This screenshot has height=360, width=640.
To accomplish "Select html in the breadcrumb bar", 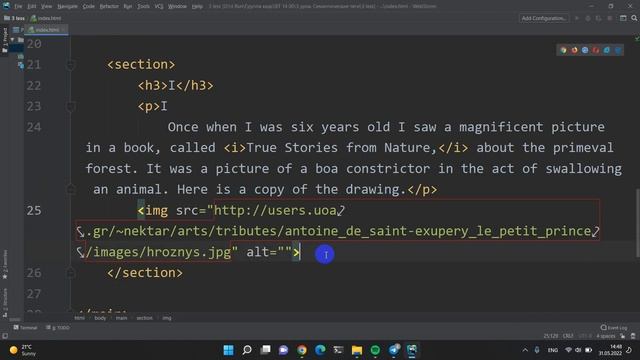I will pos(80,318).
